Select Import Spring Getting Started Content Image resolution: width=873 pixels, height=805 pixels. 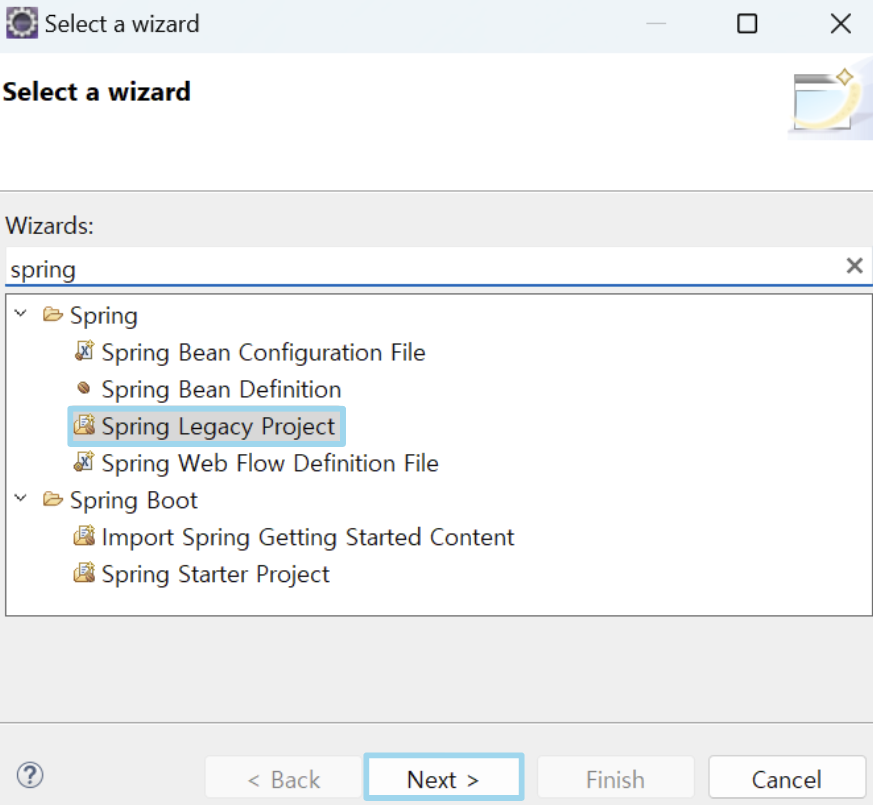[x=308, y=537]
